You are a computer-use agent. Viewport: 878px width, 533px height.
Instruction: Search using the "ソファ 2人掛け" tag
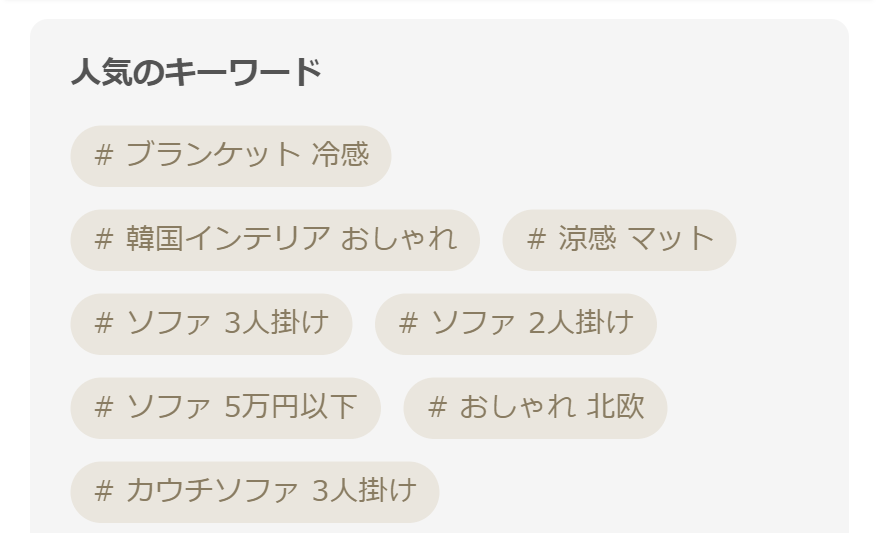click(515, 324)
